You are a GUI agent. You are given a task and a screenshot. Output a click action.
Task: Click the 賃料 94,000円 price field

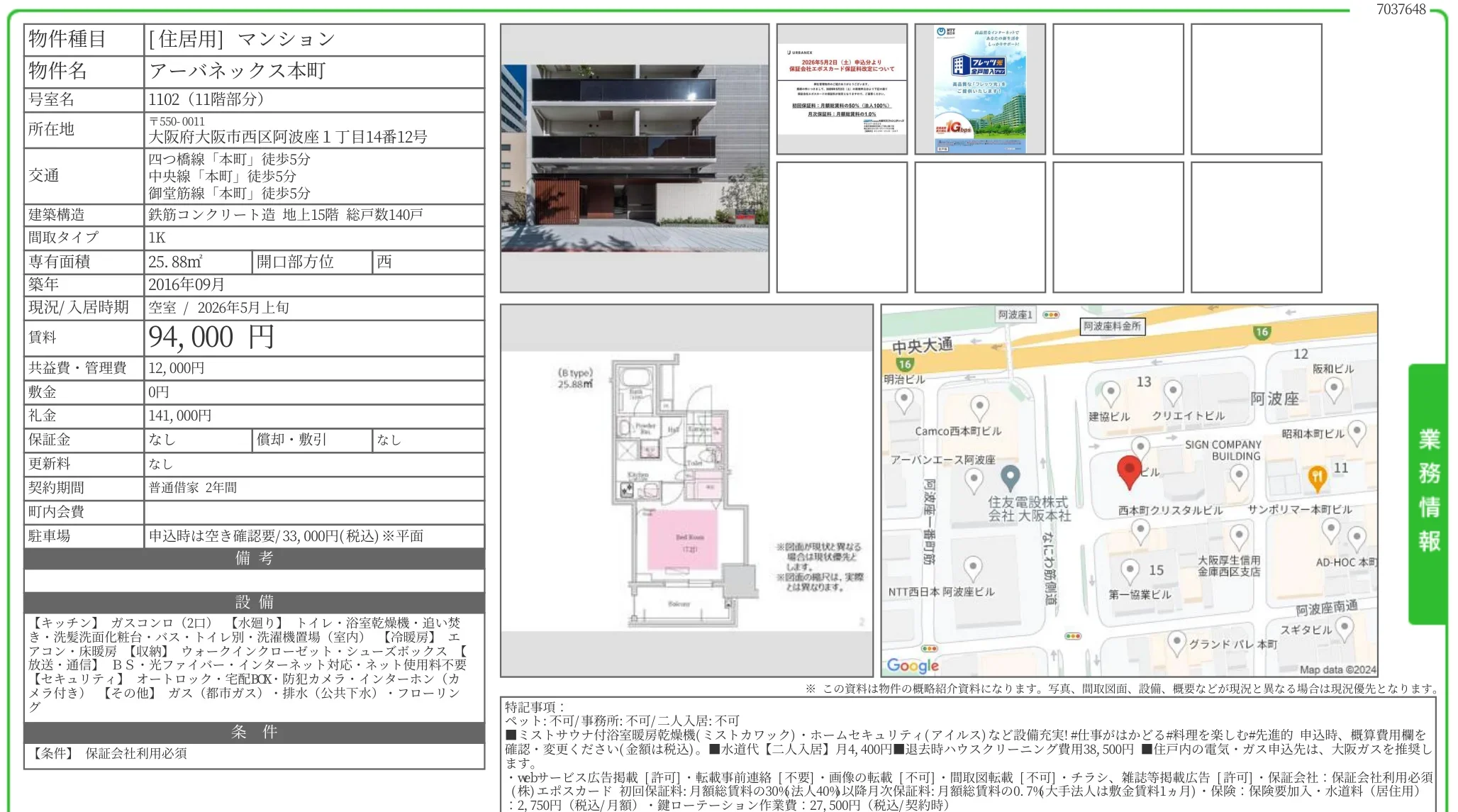[x=209, y=338]
